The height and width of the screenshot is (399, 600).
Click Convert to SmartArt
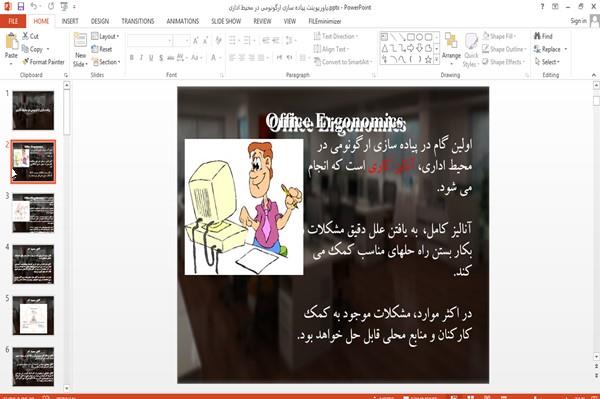342,62
